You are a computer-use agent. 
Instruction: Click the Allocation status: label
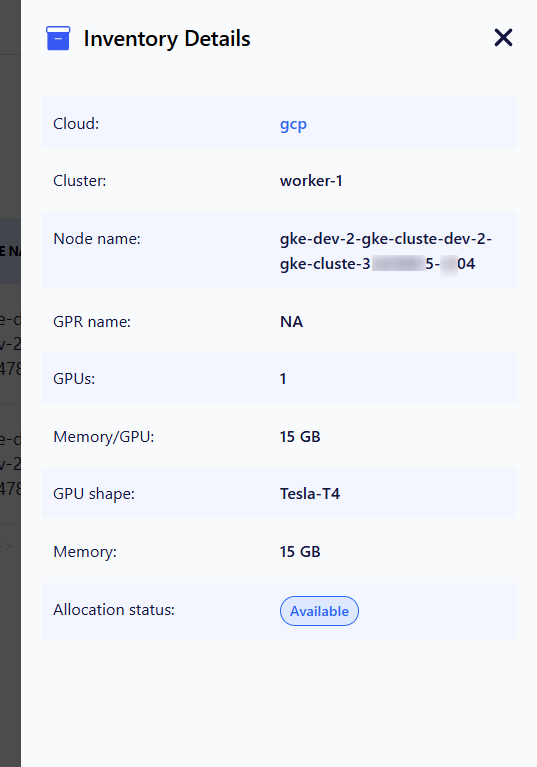(114, 610)
